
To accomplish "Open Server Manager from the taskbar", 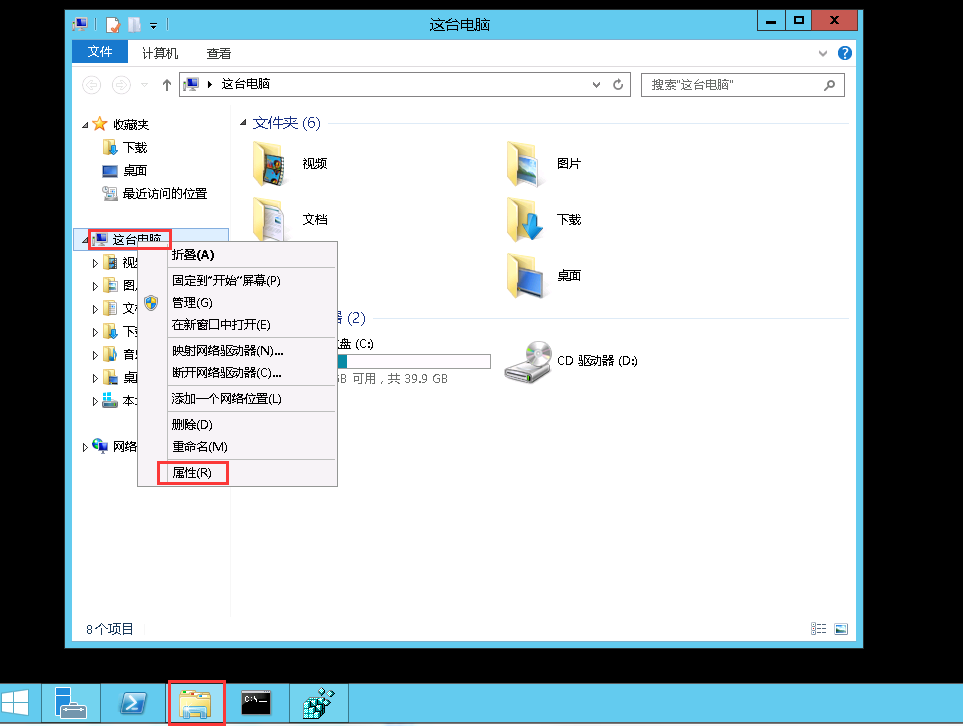I will [71, 703].
